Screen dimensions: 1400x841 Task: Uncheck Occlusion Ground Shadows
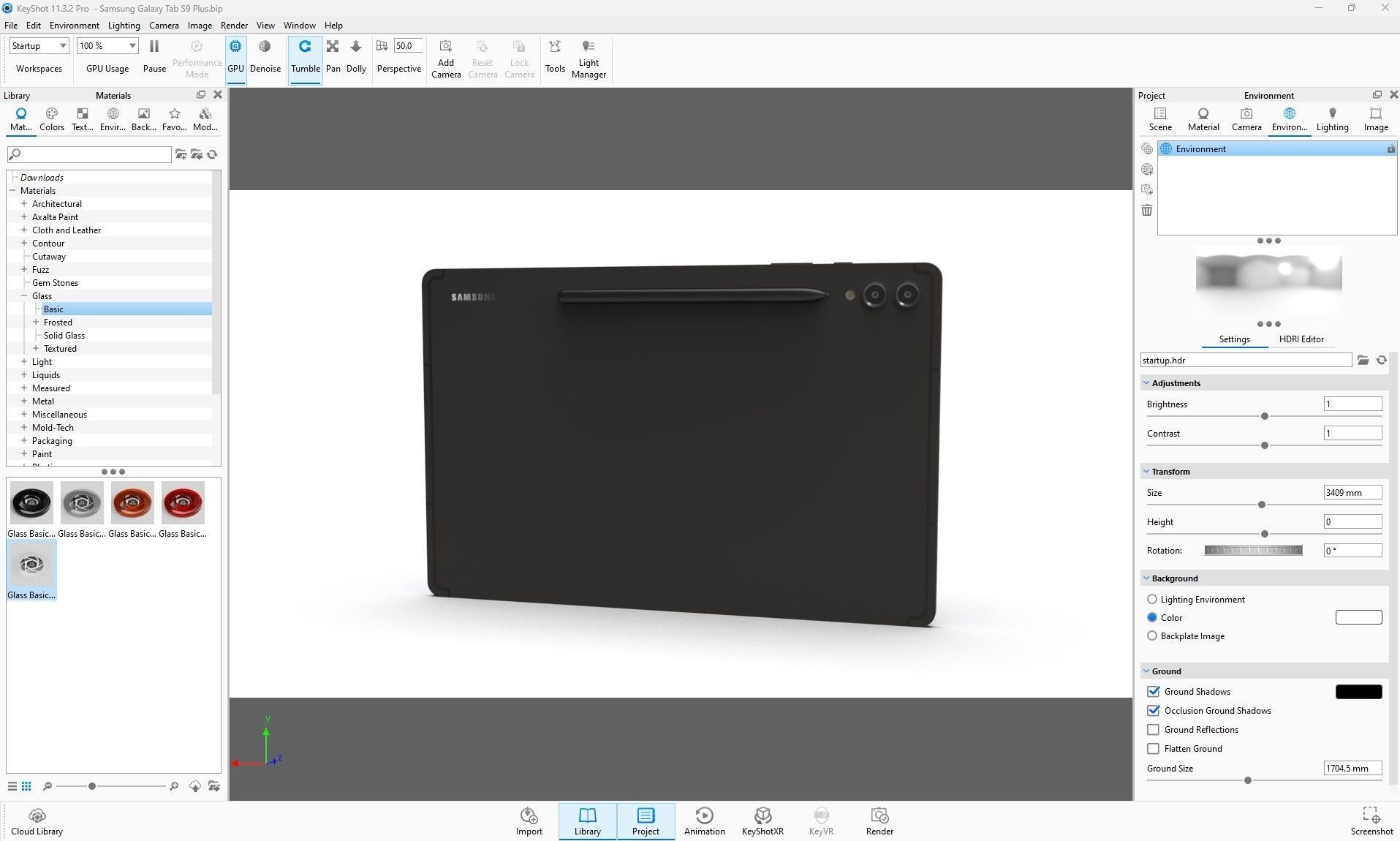click(x=1154, y=710)
